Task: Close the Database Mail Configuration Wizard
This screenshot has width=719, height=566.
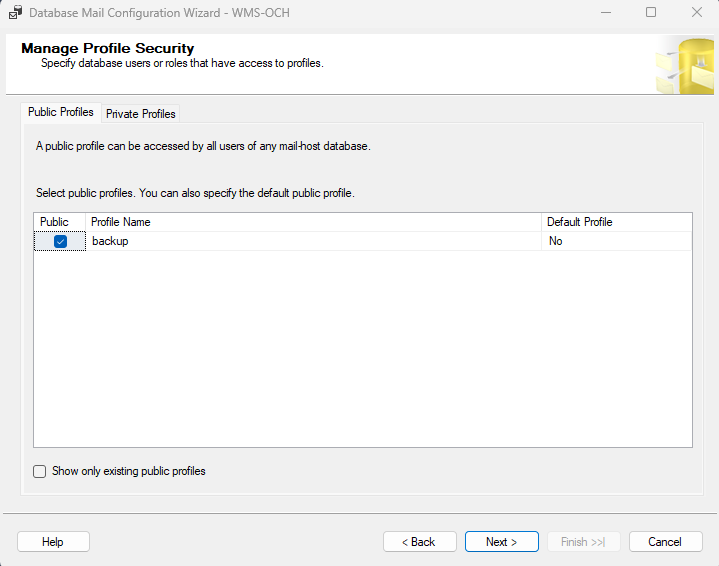Action: point(696,13)
